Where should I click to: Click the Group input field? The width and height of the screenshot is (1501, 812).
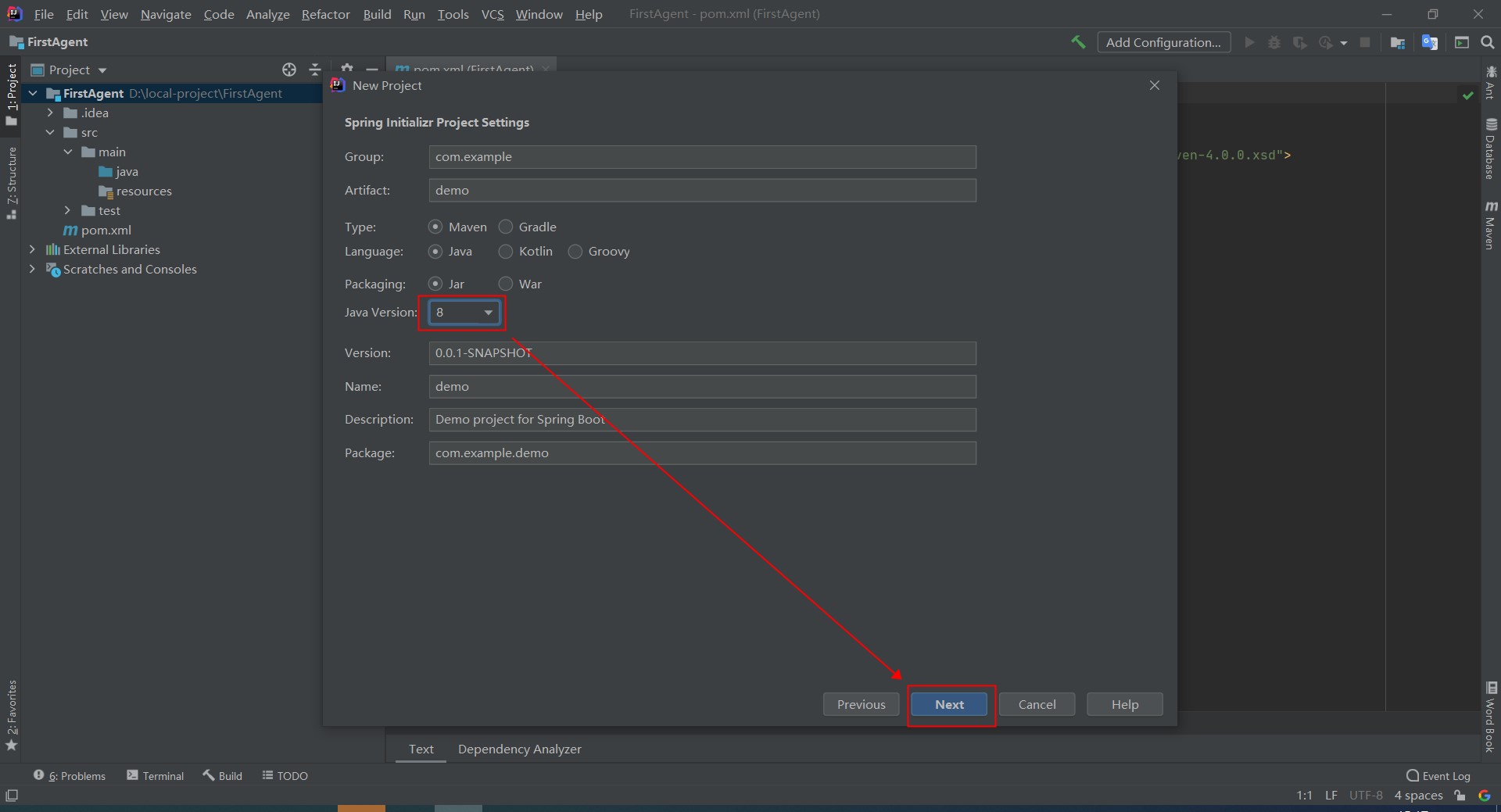click(702, 157)
